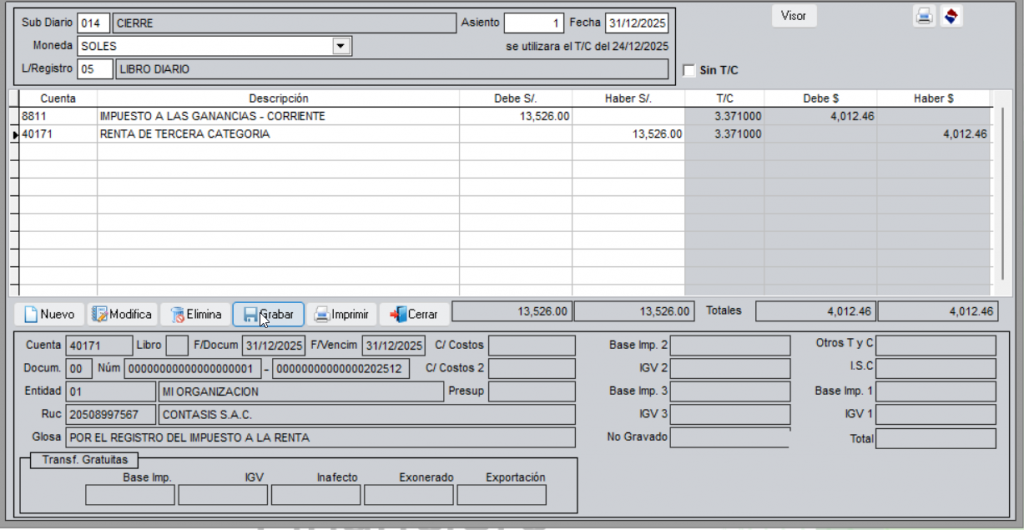
Task: Click the Modifica button
Action: pos(122,314)
